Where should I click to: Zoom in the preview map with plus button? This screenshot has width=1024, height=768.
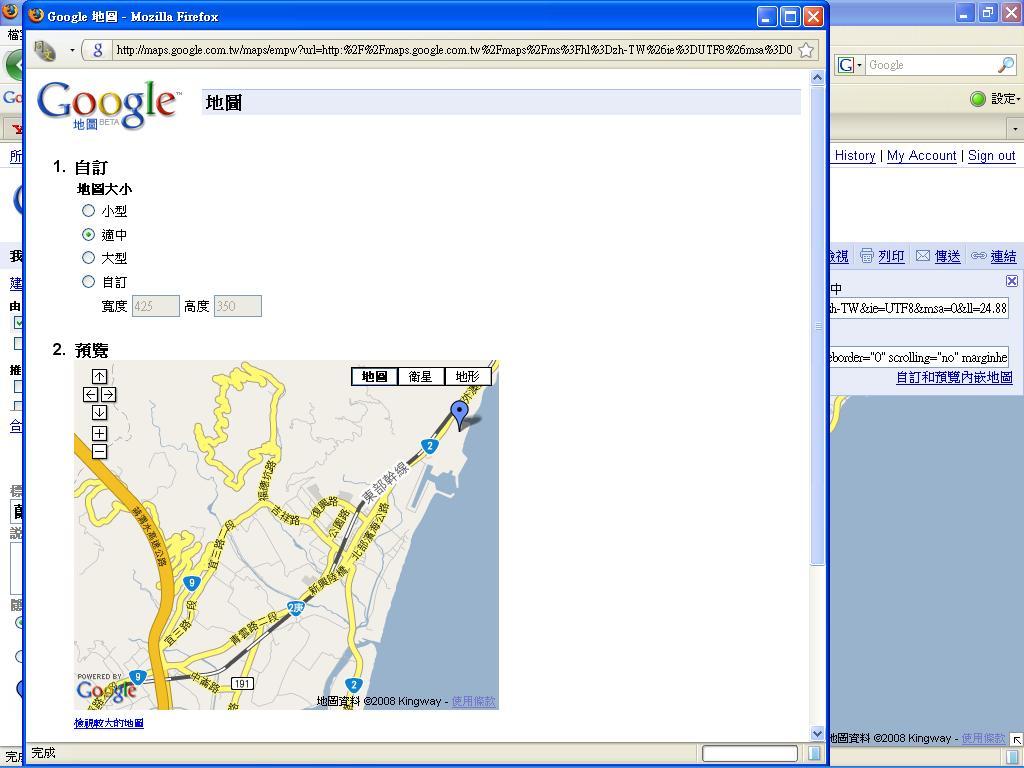coord(99,433)
